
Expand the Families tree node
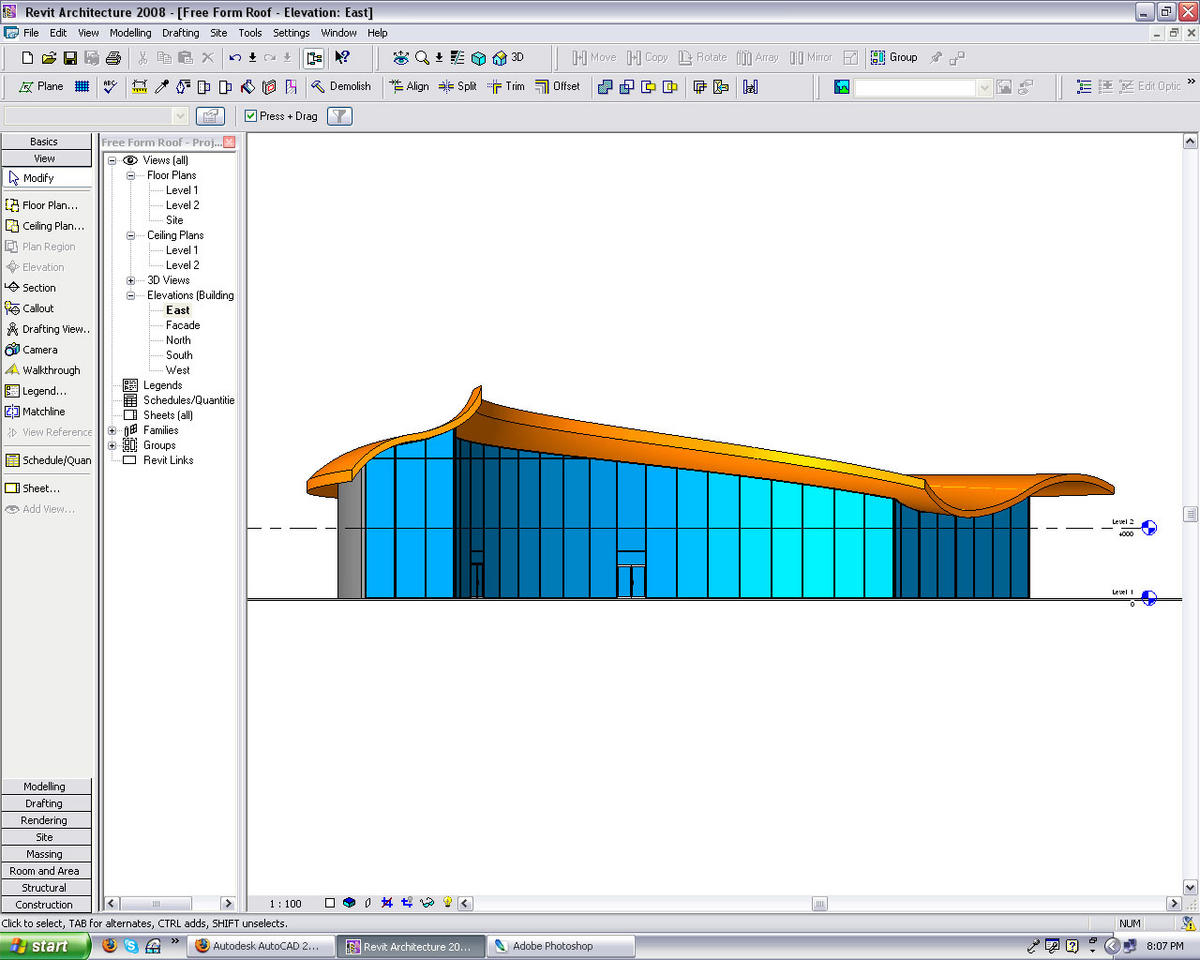pyautogui.click(x=112, y=430)
